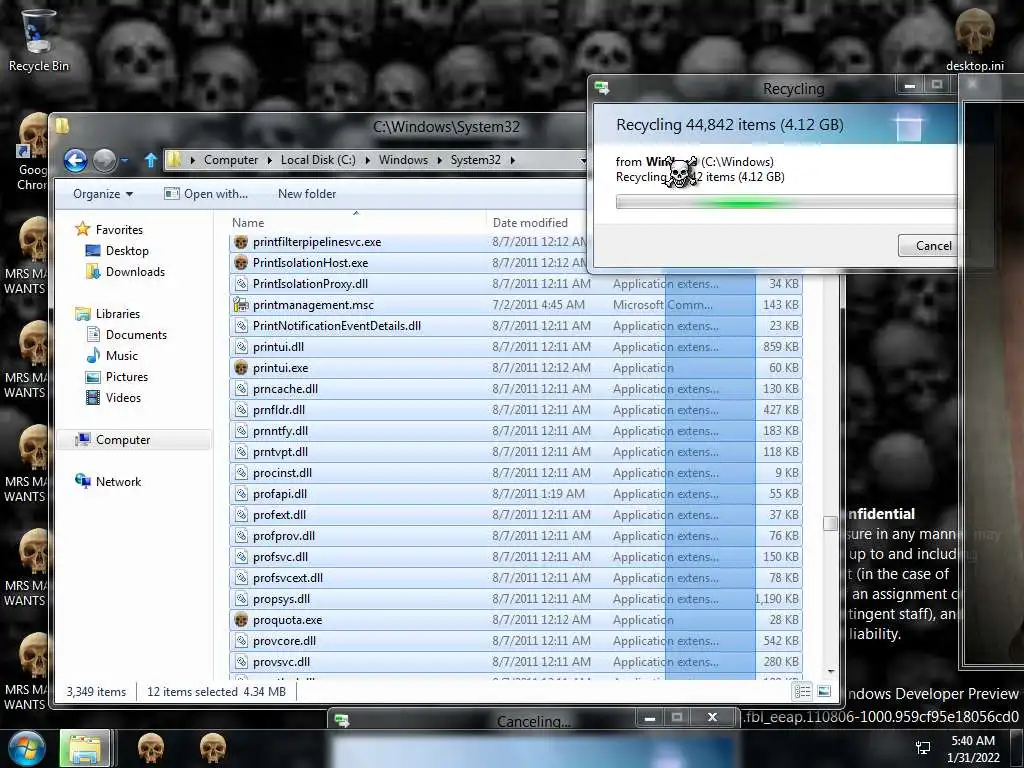Click network icon in system tray
The height and width of the screenshot is (768, 1024).
(x=923, y=748)
